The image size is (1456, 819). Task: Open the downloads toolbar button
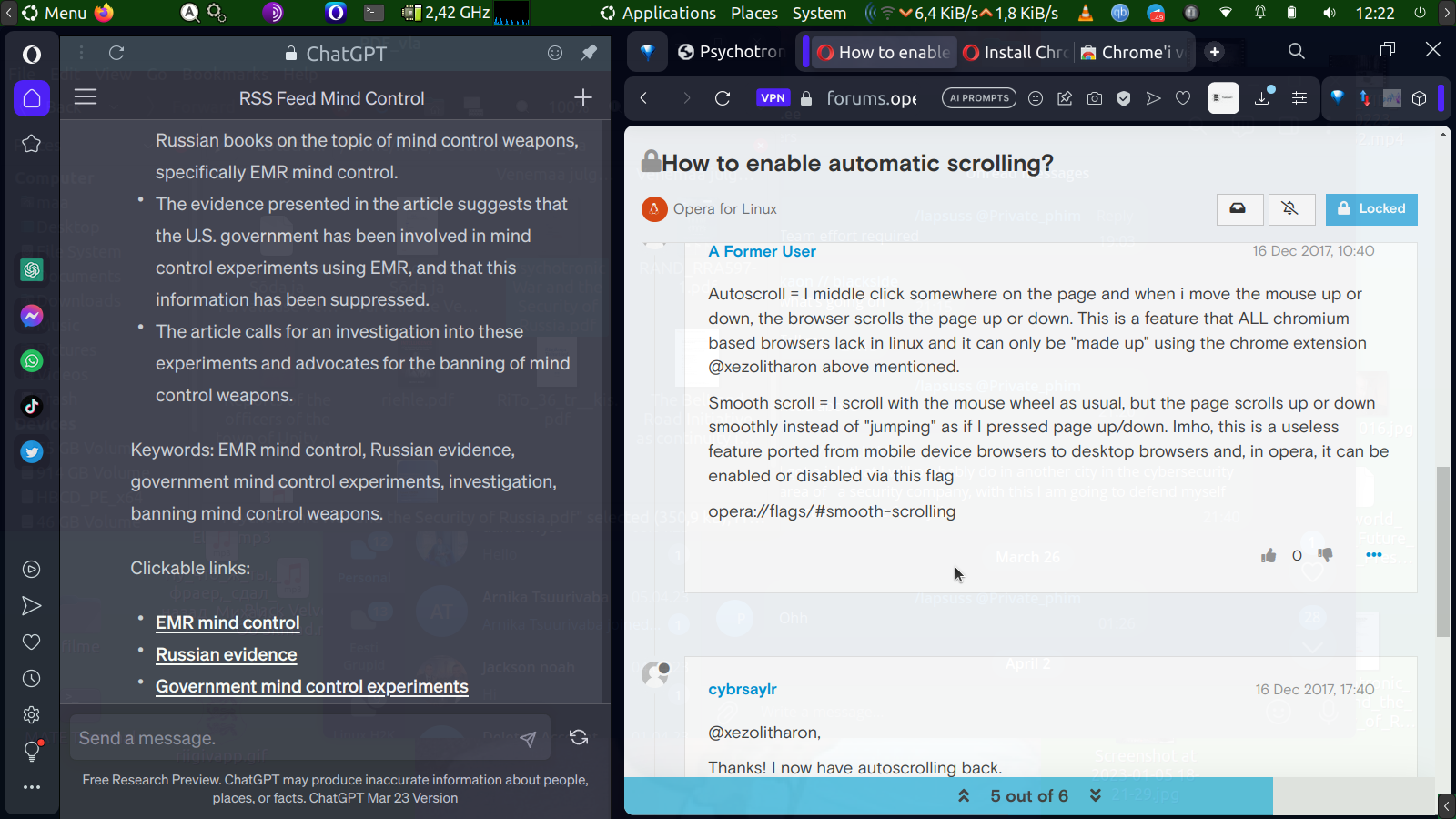coord(1263,96)
